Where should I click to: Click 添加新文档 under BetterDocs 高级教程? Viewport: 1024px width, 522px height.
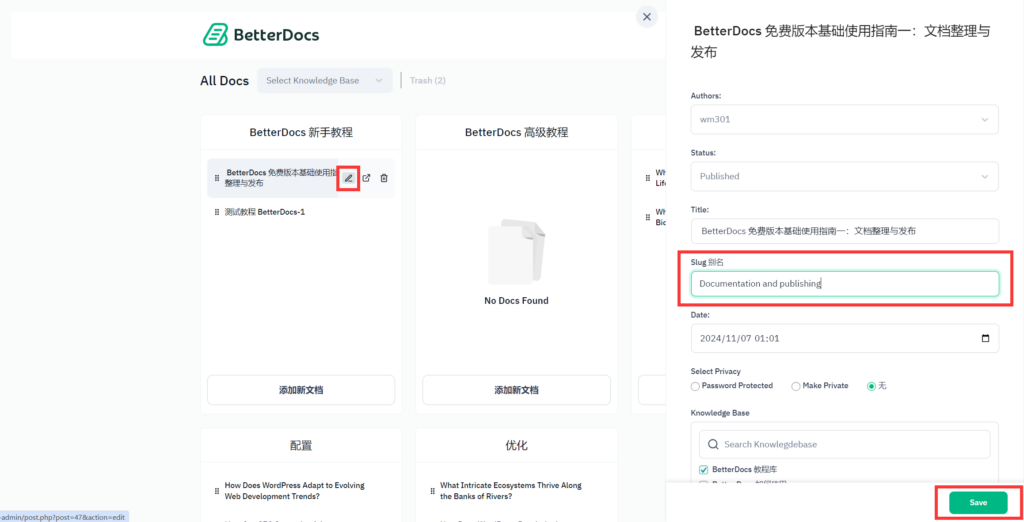point(517,390)
